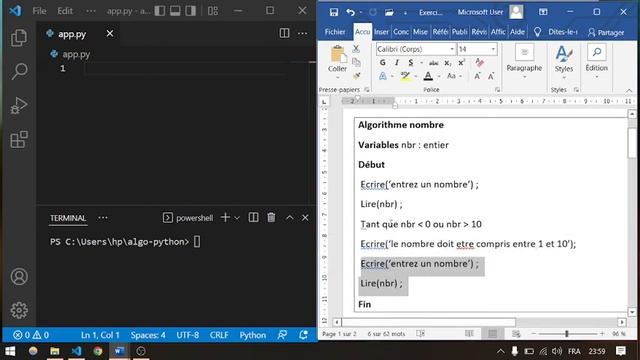
Task: Open the VS Code Explorer view
Action: coord(19,38)
